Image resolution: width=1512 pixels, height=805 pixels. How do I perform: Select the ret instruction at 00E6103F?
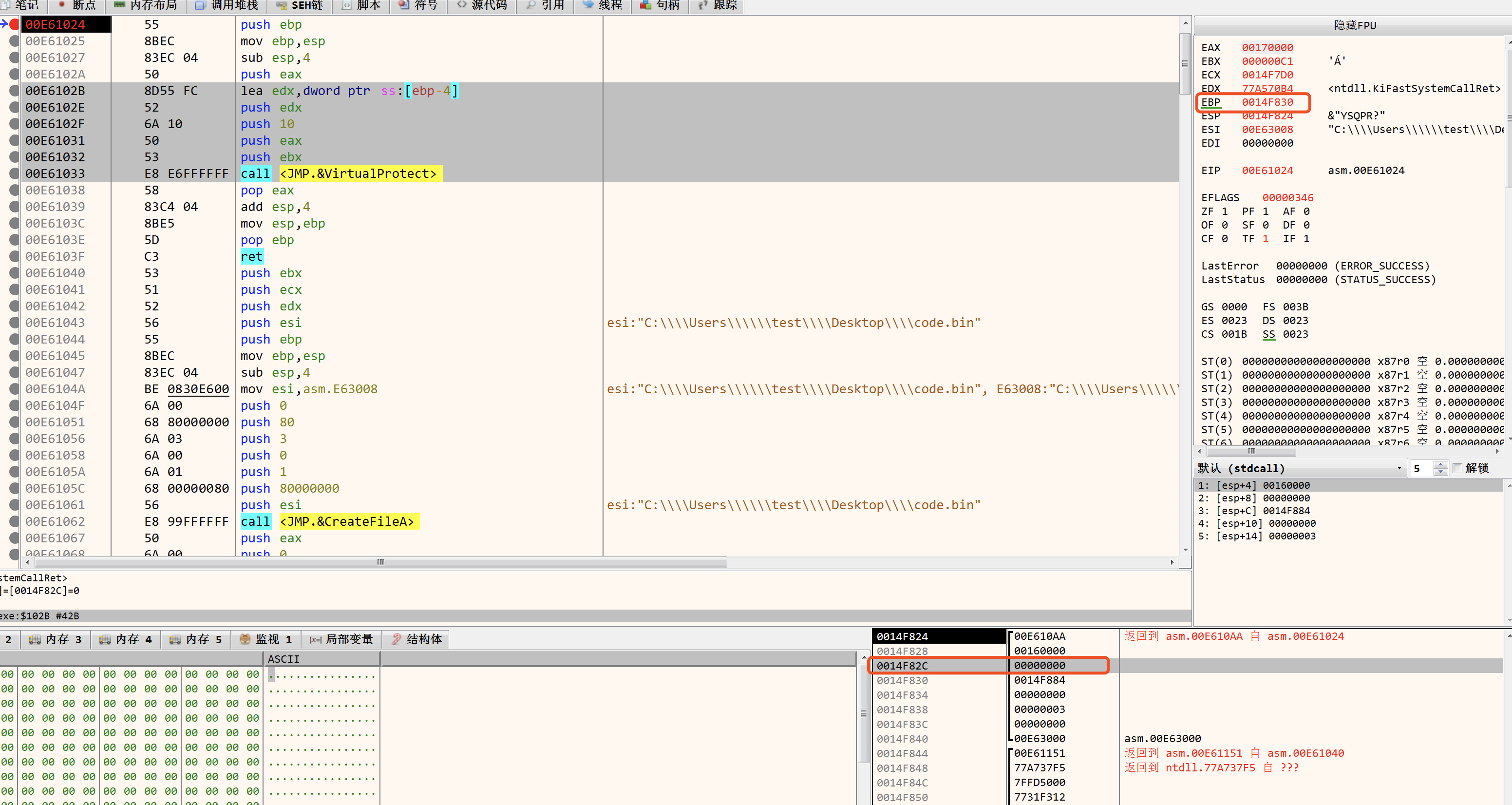tap(251, 256)
